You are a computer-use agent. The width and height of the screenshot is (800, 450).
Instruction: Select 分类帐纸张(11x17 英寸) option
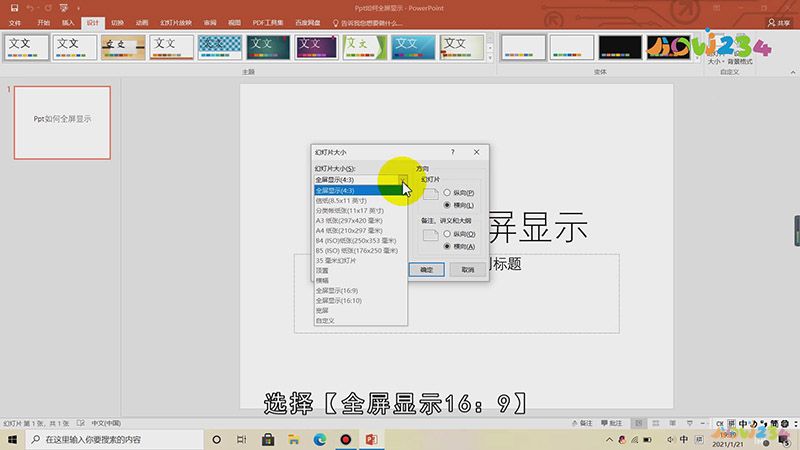click(360, 210)
